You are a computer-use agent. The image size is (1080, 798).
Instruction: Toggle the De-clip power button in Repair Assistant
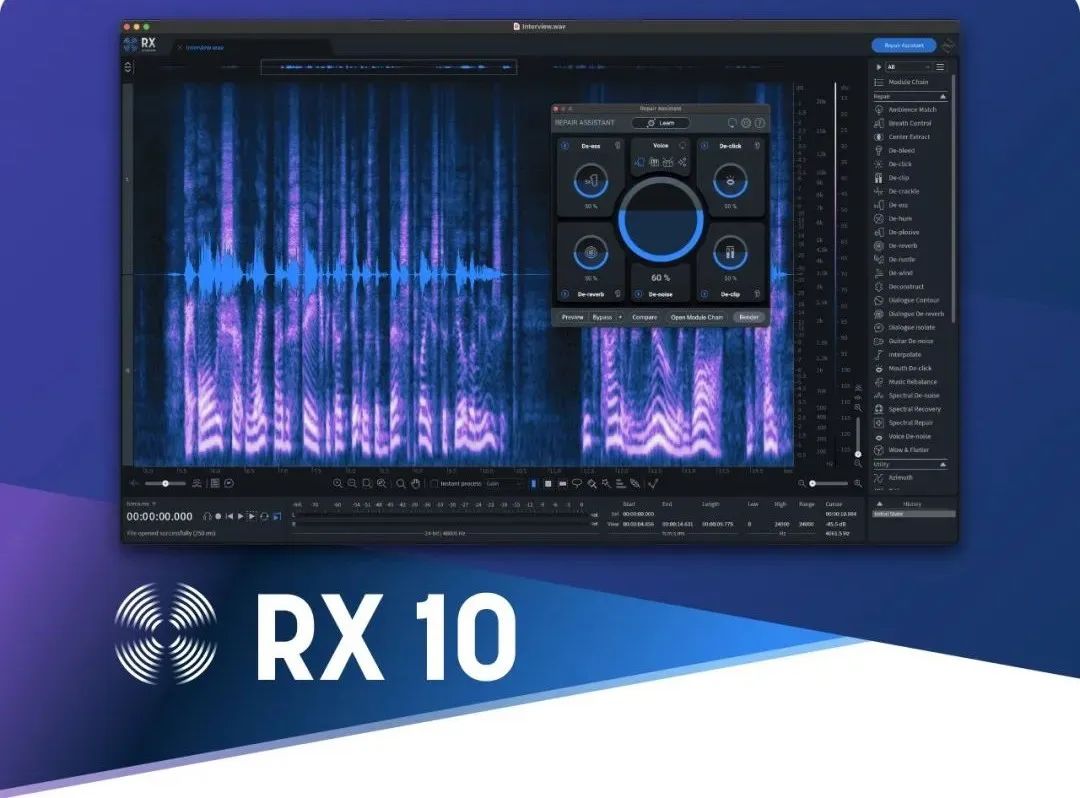tap(704, 294)
